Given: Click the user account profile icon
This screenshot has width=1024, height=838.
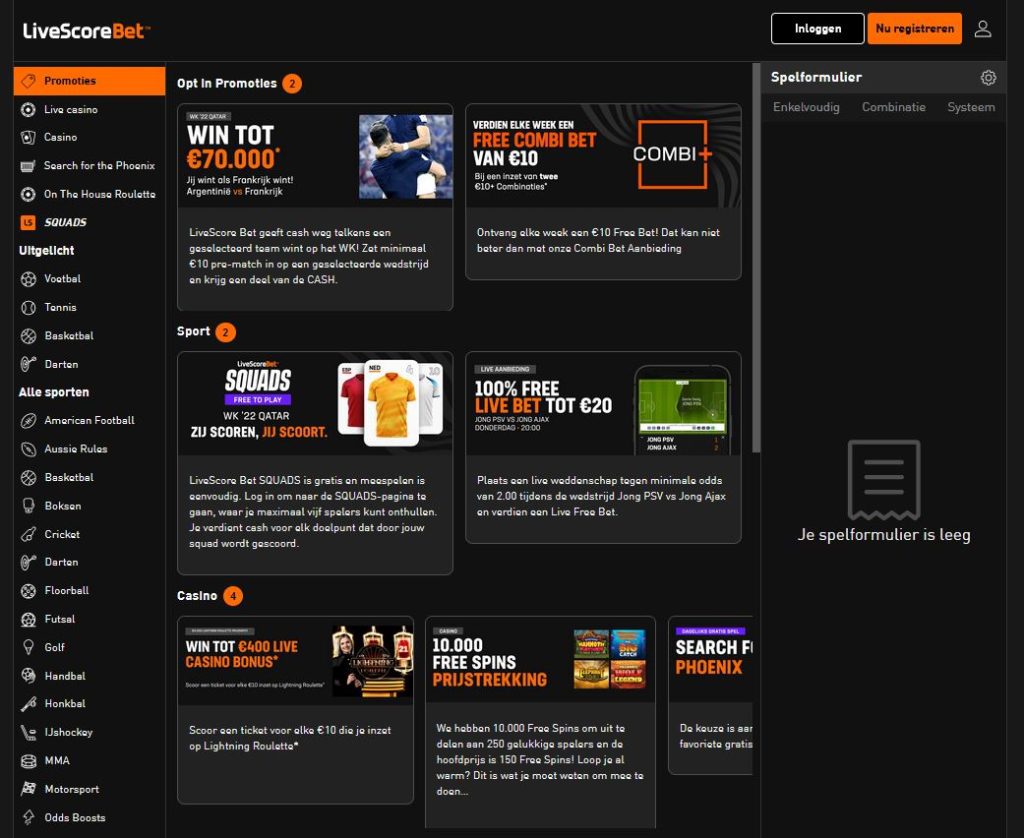Looking at the screenshot, I should click(x=982, y=29).
